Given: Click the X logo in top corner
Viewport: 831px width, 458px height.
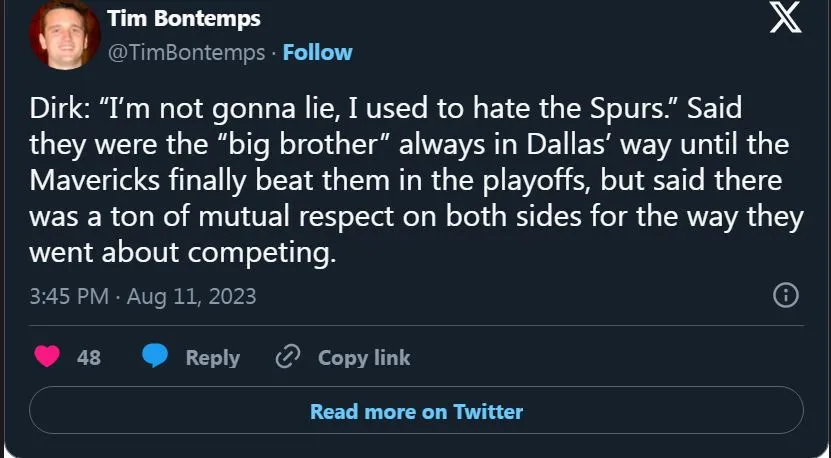Looking at the screenshot, I should (784, 20).
